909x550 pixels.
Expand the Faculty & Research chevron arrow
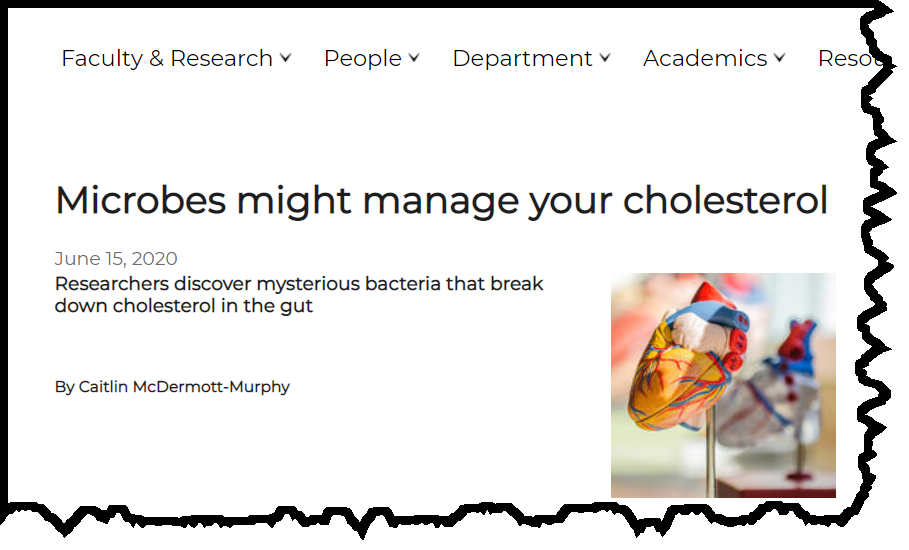[285, 58]
